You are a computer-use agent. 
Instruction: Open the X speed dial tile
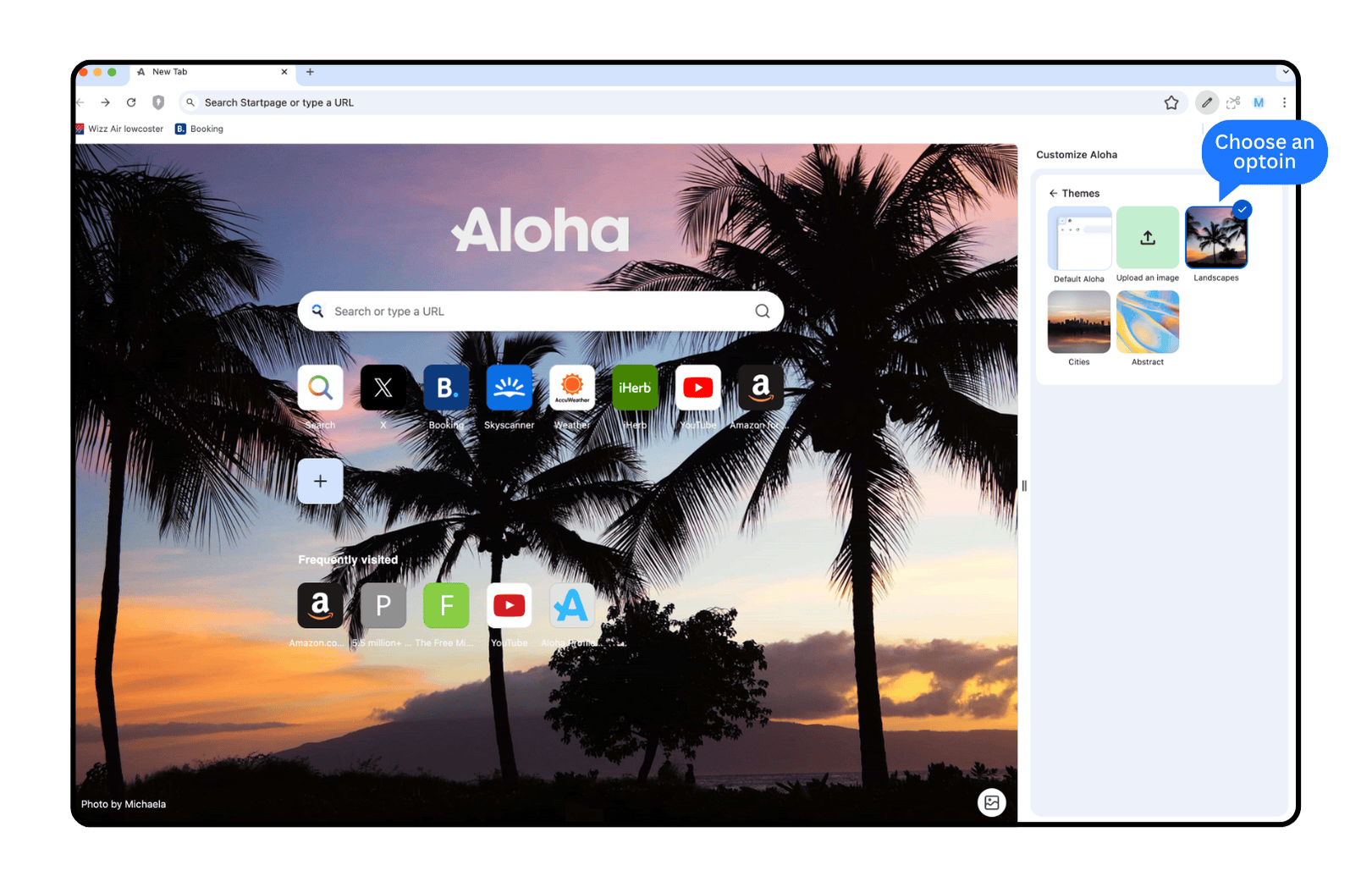coord(383,388)
